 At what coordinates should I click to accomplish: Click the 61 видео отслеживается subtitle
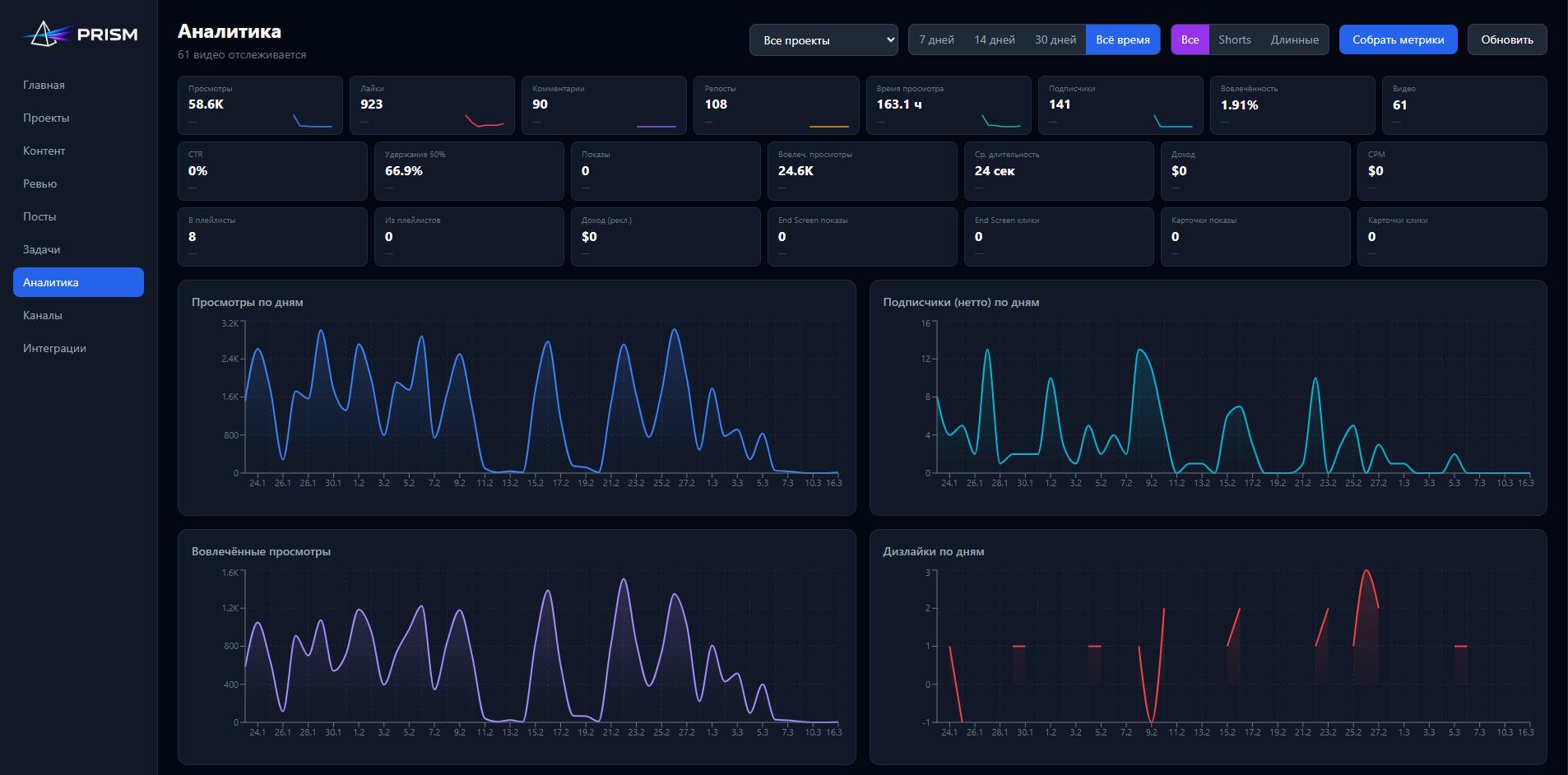coord(242,54)
